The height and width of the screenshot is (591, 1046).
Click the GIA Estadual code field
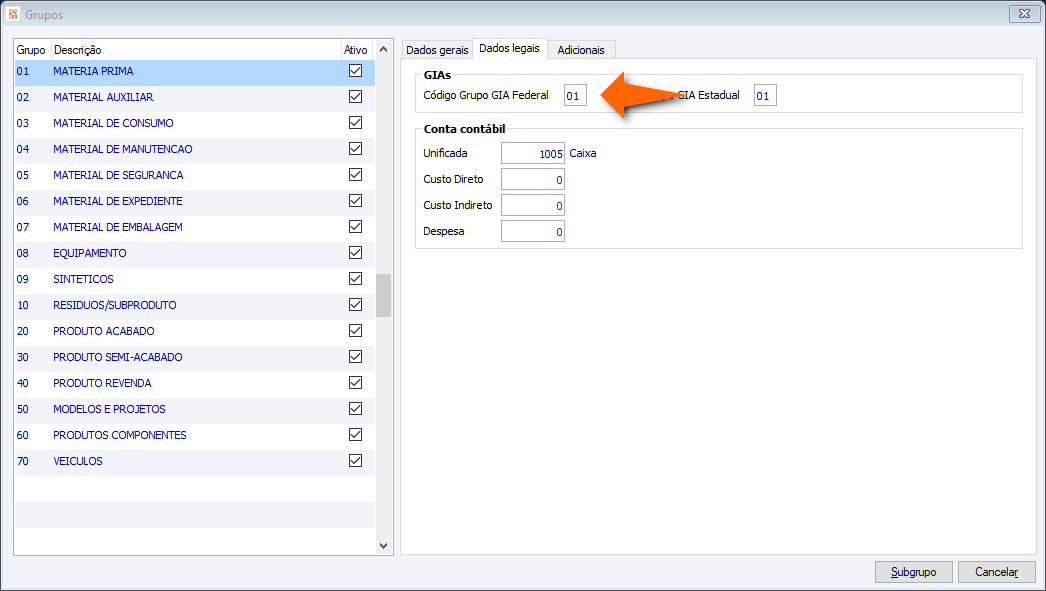[765, 95]
